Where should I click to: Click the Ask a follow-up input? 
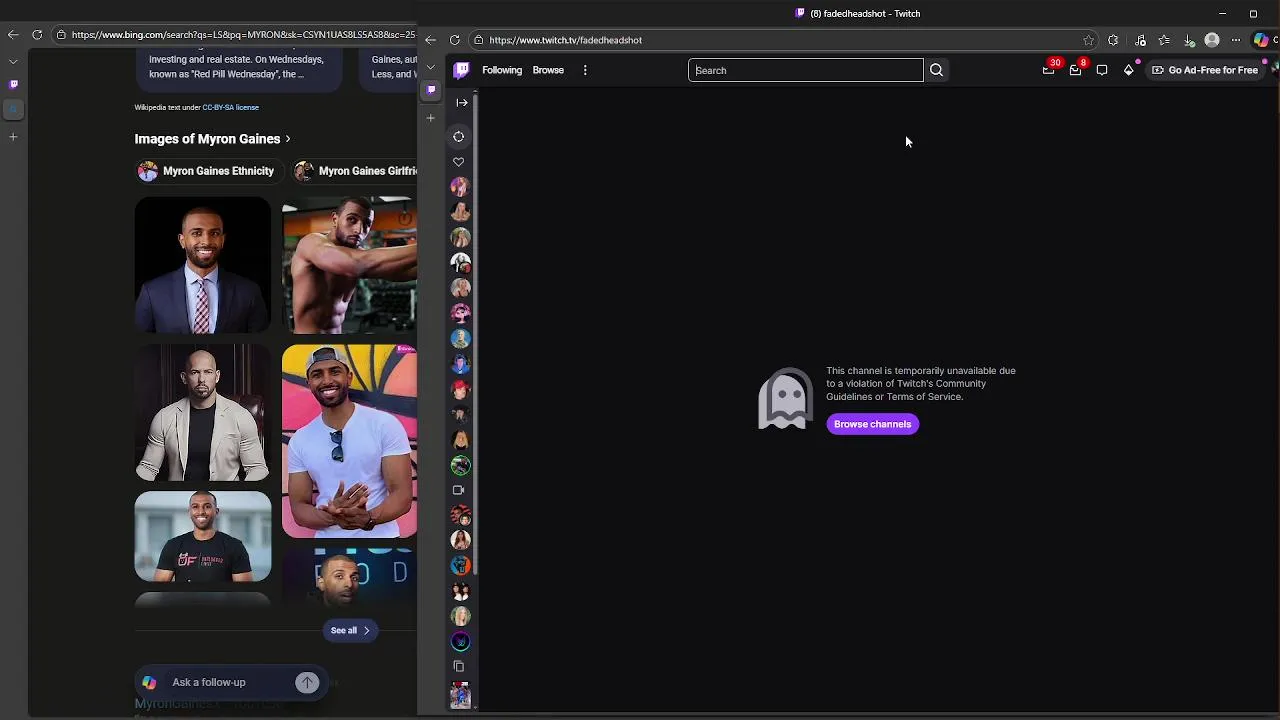pyautogui.click(x=230, y=682)
